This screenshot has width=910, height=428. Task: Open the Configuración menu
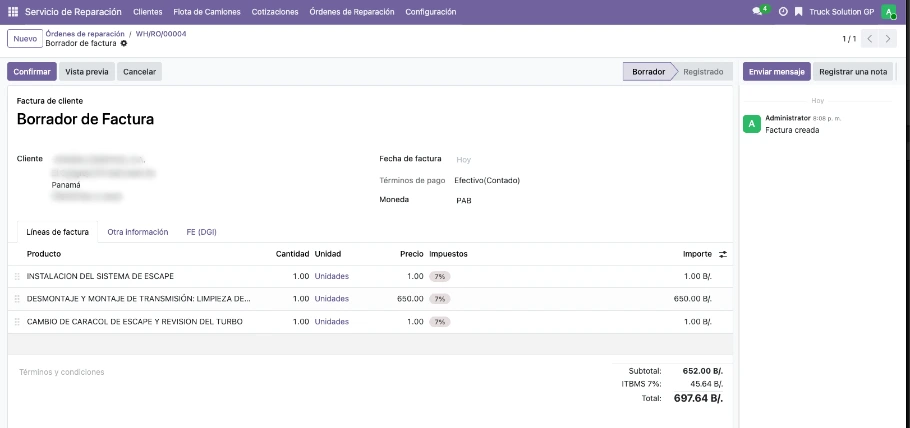431,12
